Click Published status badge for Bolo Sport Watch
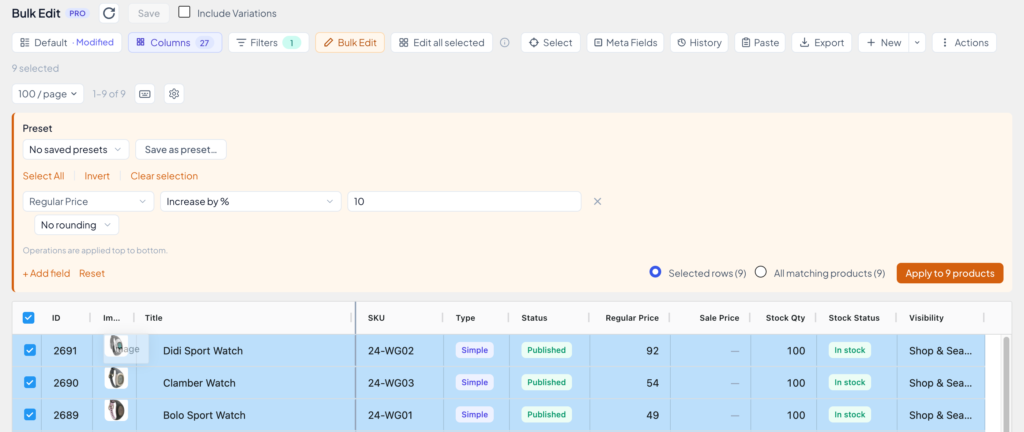Viewport: 1024px width, 432px height. tap(547, 414)
